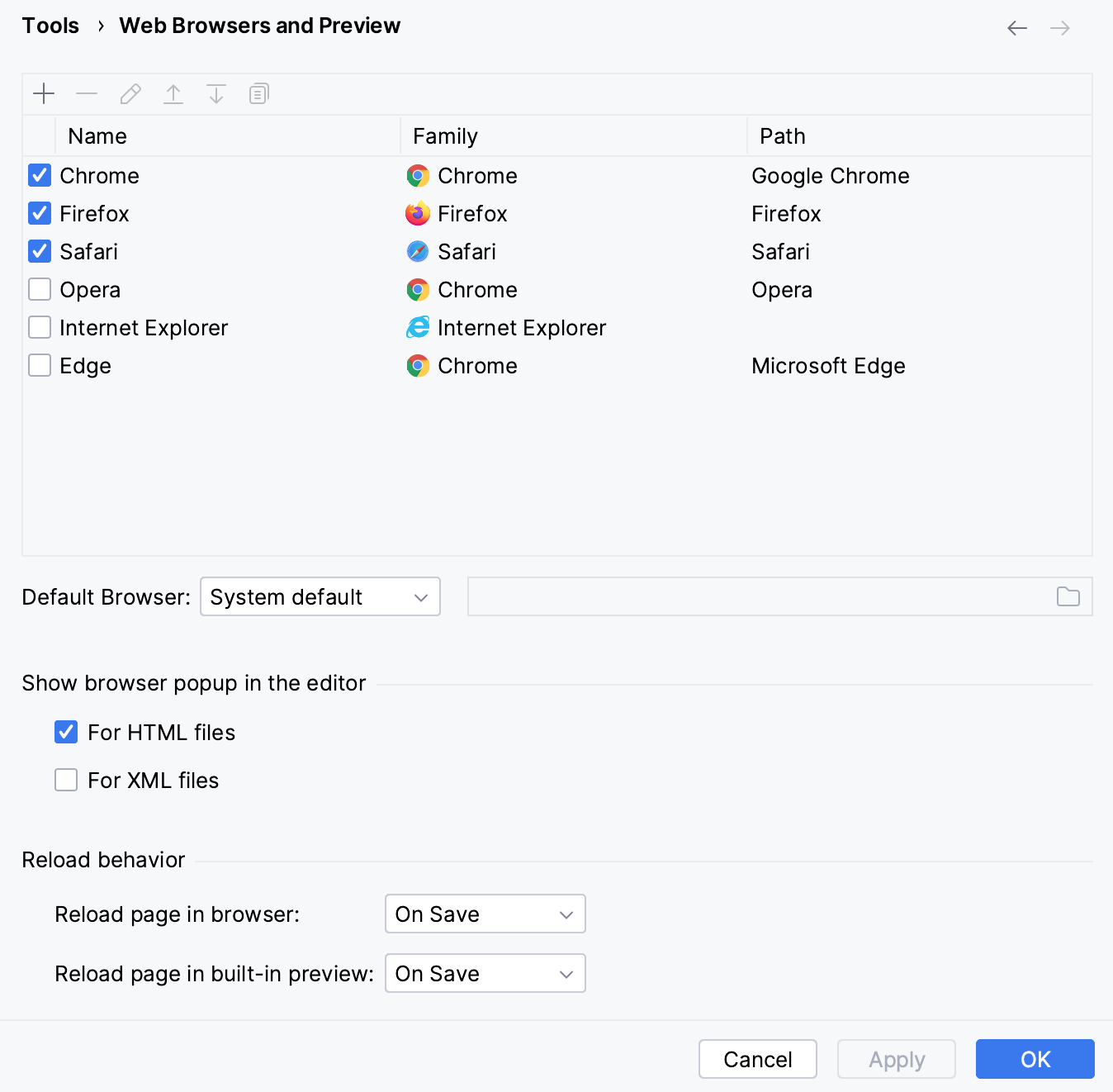The width and height of the screenshot is (1113, 1092).
Task: Open the Edit browser pencil icon
Action: click(130, 93)
